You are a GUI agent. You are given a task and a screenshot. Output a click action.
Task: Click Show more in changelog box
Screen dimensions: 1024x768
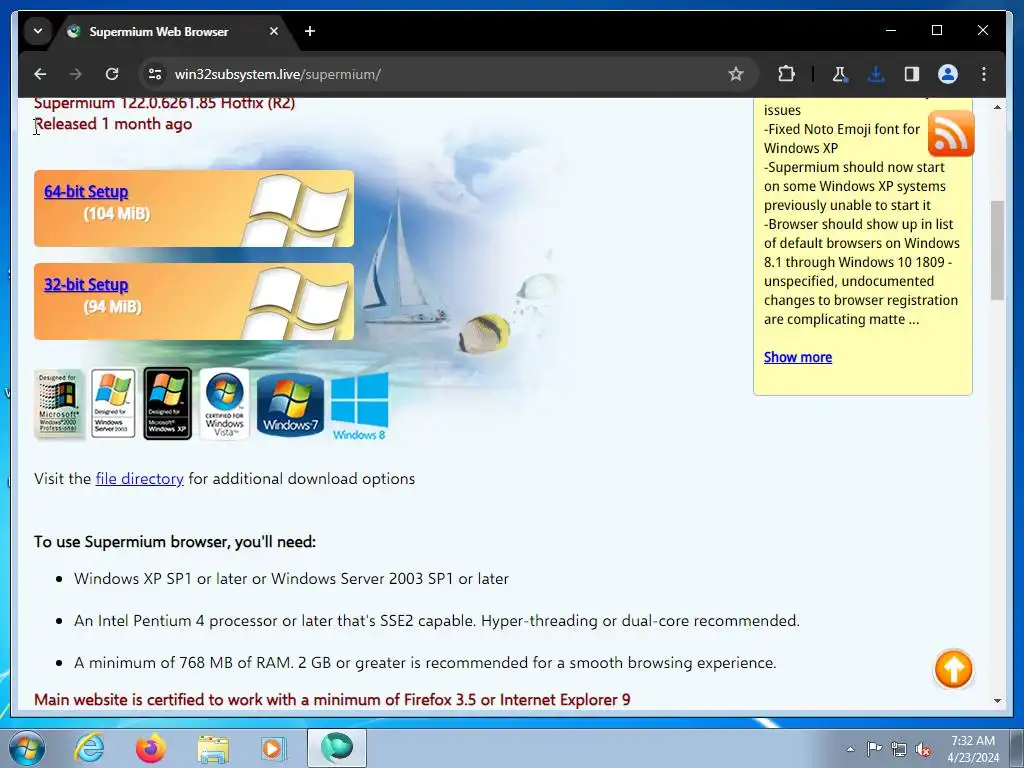(797, 357)
